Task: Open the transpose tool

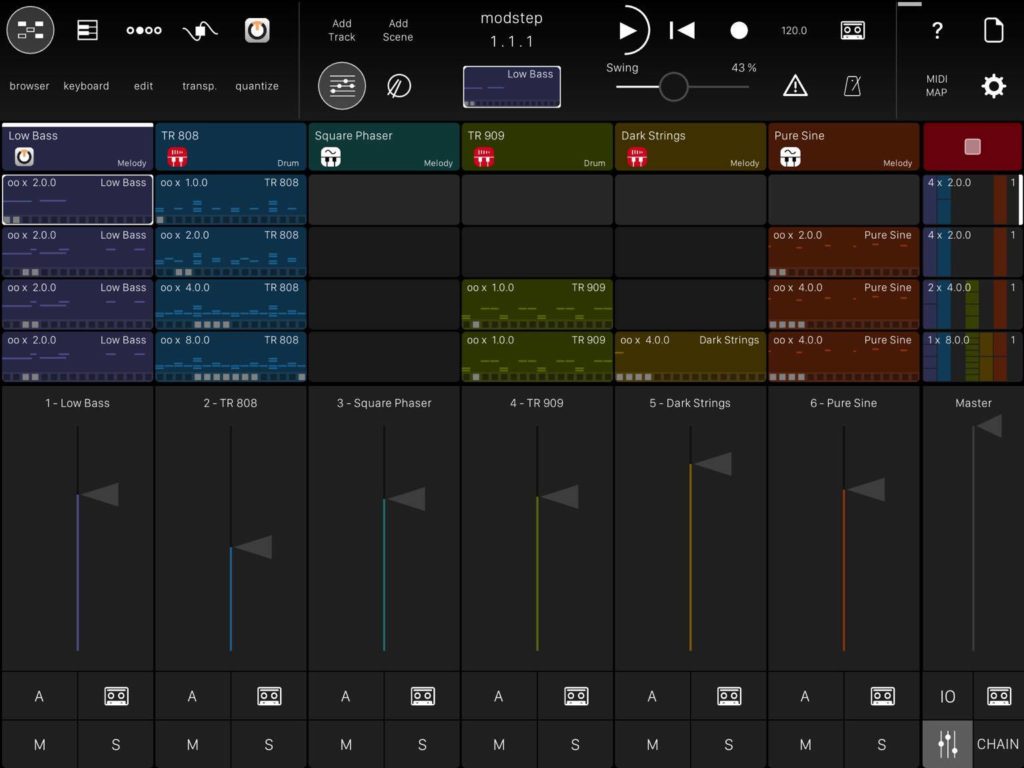Action: click(200, 31)
